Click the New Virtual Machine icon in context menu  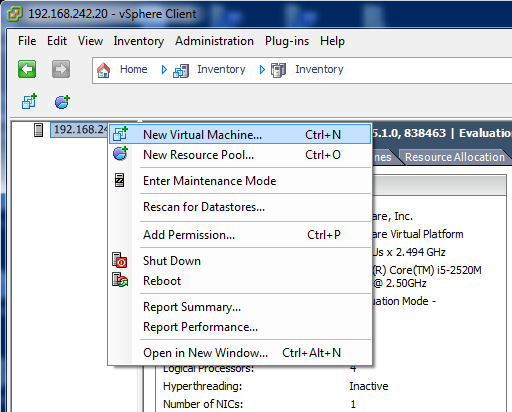pyautogui.click(x=120, y=134)
